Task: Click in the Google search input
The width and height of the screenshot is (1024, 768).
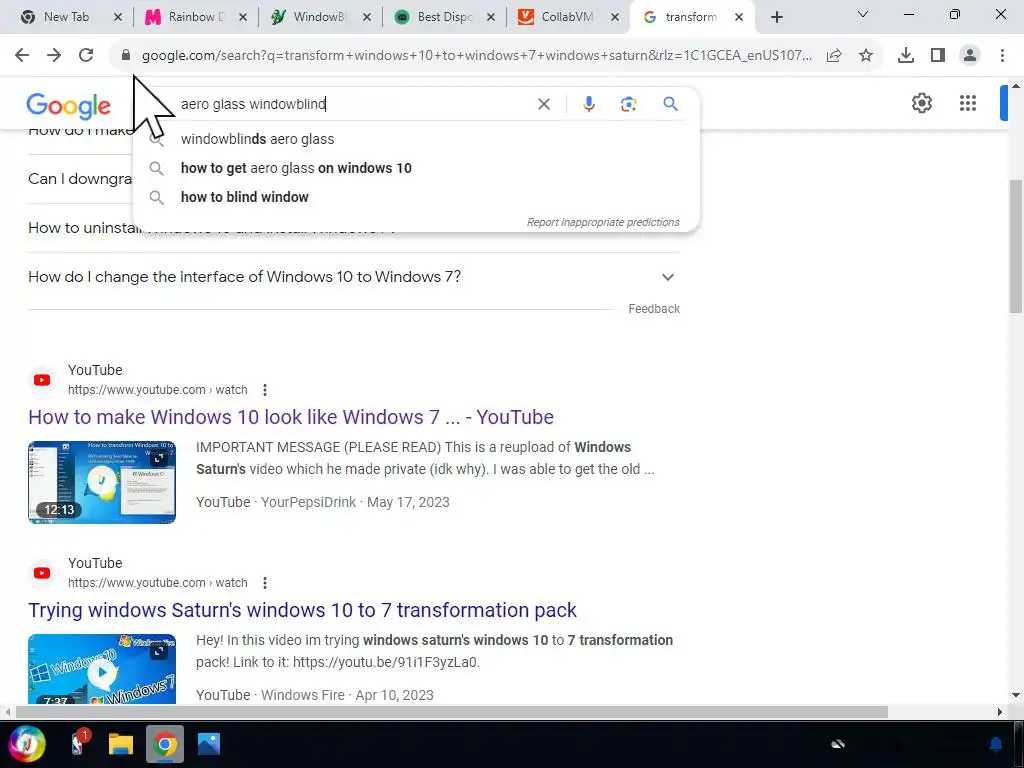Action: pyautogui.click(x=356, y=104)
